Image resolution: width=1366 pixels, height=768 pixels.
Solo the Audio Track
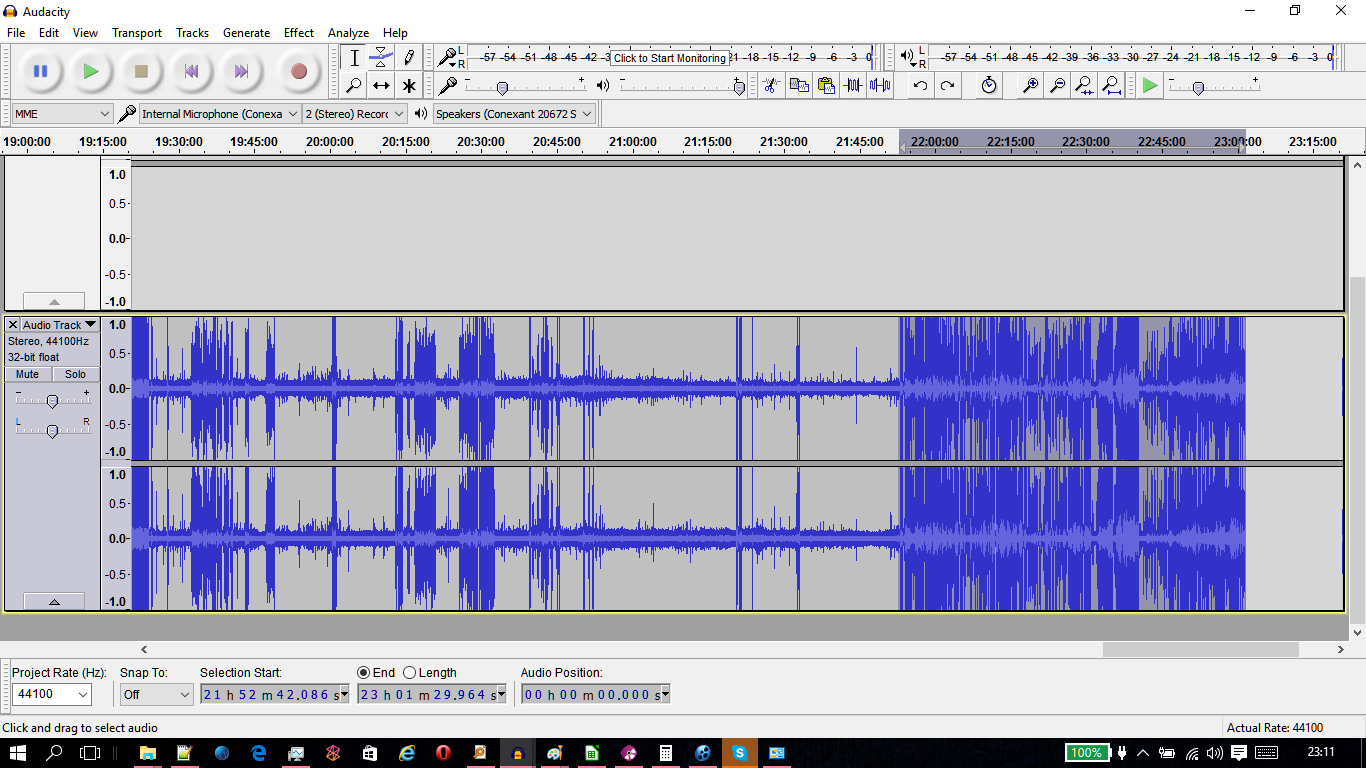[75, 374]
